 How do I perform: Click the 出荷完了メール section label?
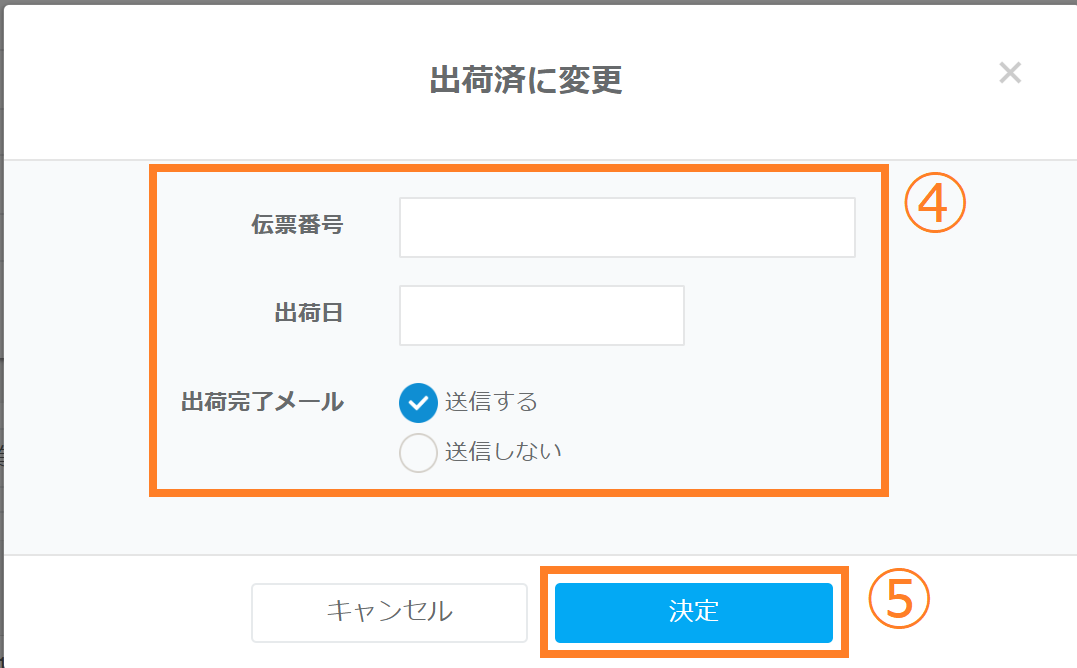[262, 402]
